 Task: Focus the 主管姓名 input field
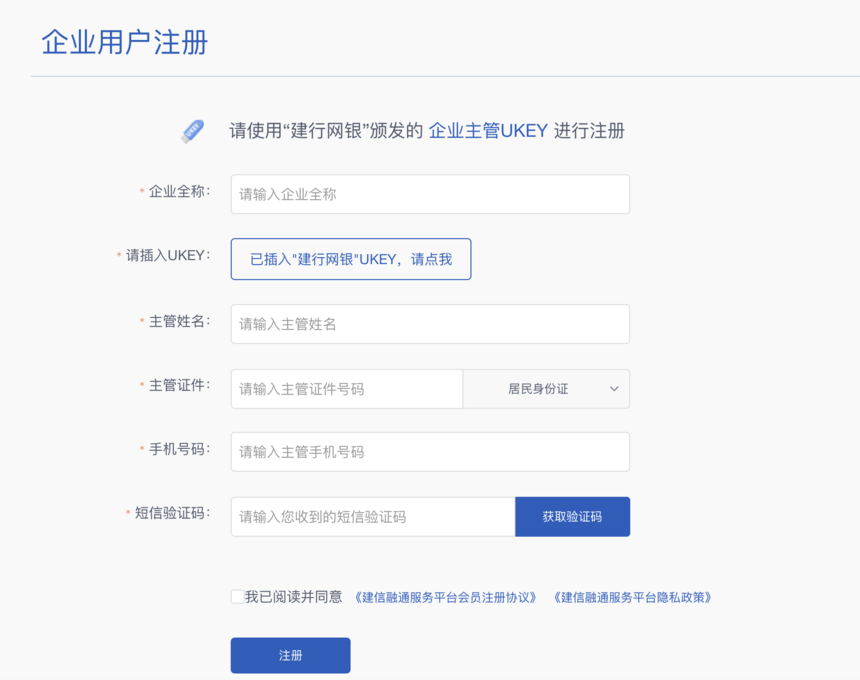(430, 324)
